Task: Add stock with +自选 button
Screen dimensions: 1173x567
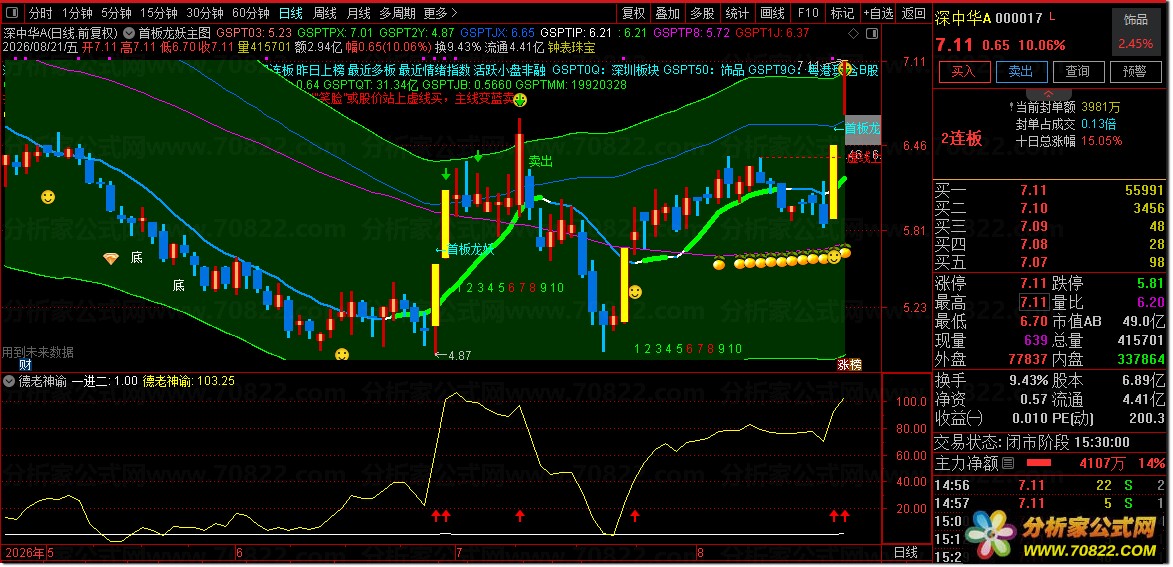Action: (878, 13)
